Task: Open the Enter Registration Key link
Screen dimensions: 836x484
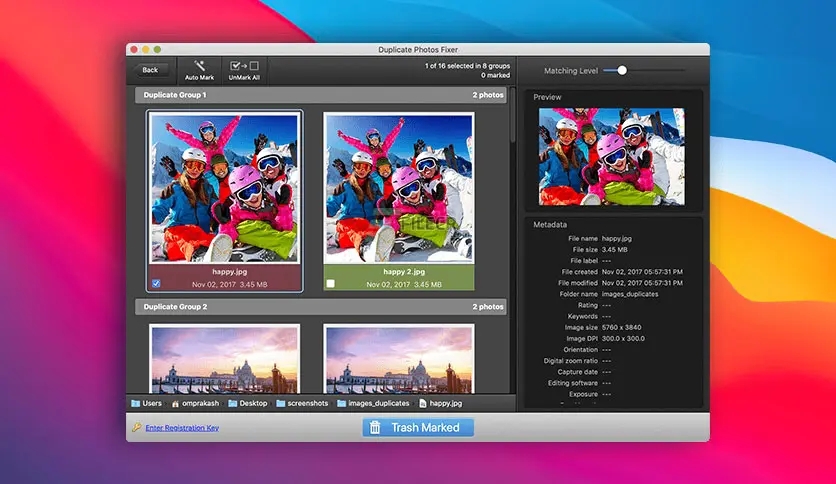Action: pyautogui.click(x=182, y=428)
